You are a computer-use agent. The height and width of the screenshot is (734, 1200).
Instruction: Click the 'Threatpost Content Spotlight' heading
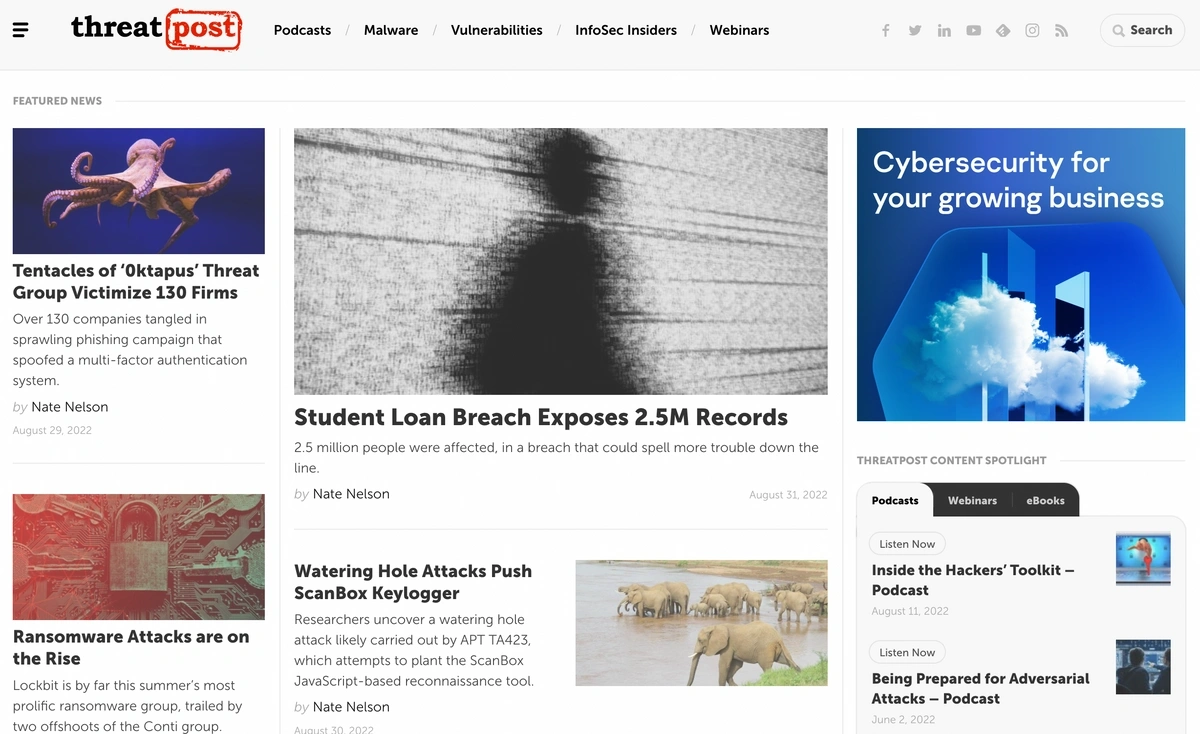coord(951,461)
